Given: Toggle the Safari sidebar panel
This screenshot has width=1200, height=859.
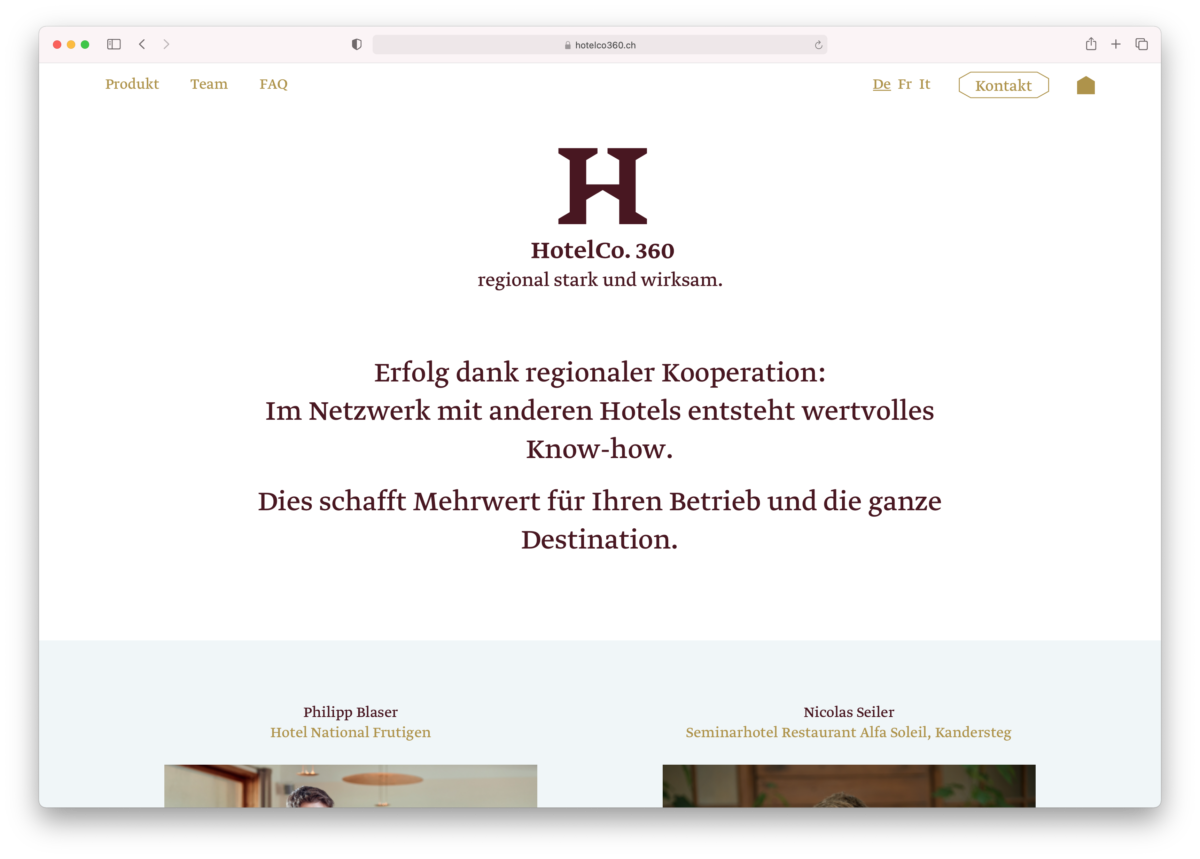Looking at the screenshot, I should coord(114,44).
